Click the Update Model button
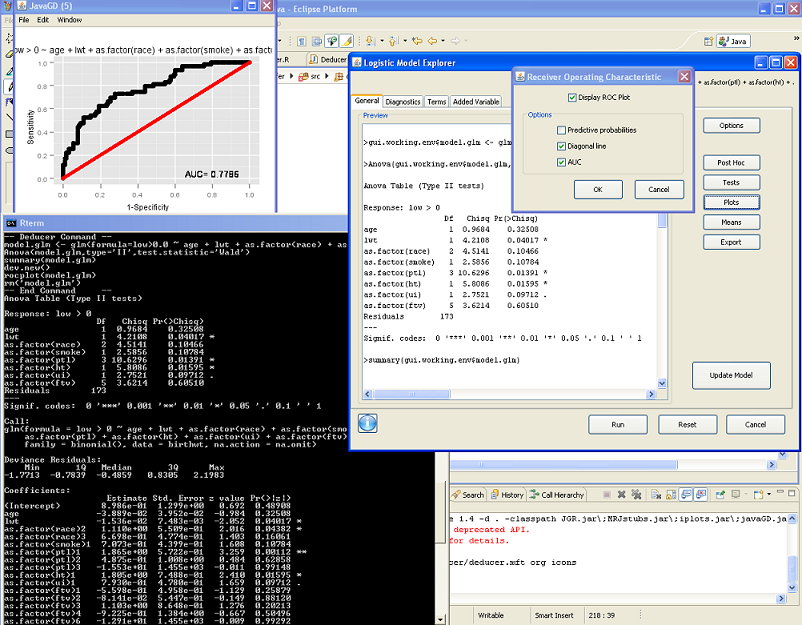Image resolution: width=802 pixels, height=625 pixels. pos(731,375)
